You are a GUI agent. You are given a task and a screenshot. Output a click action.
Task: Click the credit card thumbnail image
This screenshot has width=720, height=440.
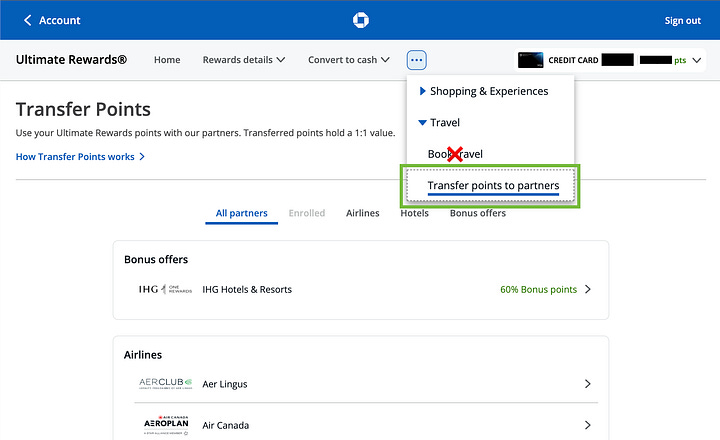(530, 60)
